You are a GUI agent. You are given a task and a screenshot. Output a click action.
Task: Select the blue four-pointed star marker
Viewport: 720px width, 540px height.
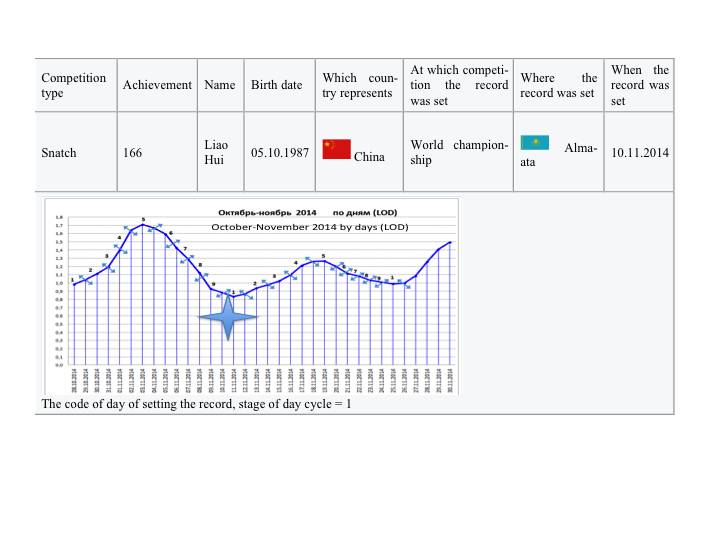coord(228,316)
